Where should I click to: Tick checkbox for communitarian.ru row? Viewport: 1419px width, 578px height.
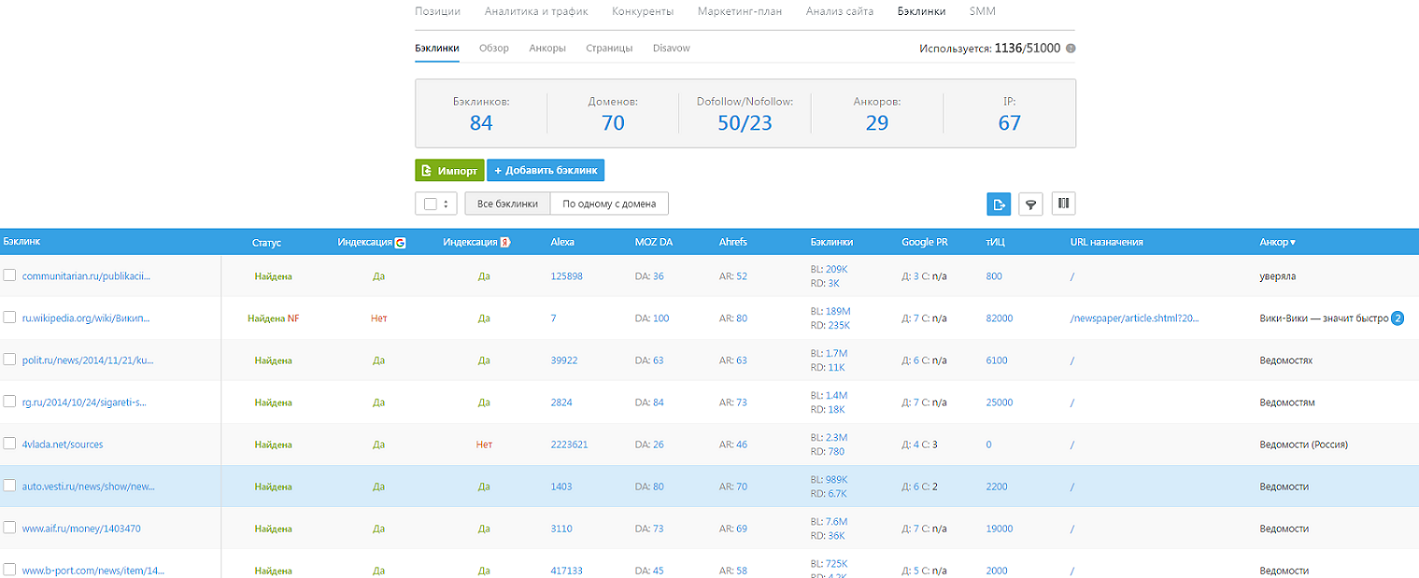click(x=9, y=275)
